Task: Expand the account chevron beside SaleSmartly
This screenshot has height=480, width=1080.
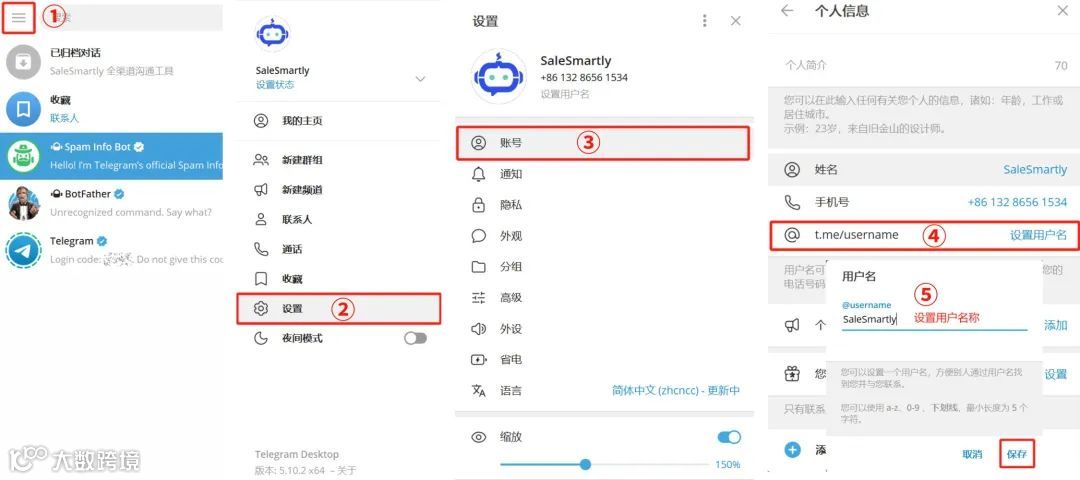Action: [420, 79]
